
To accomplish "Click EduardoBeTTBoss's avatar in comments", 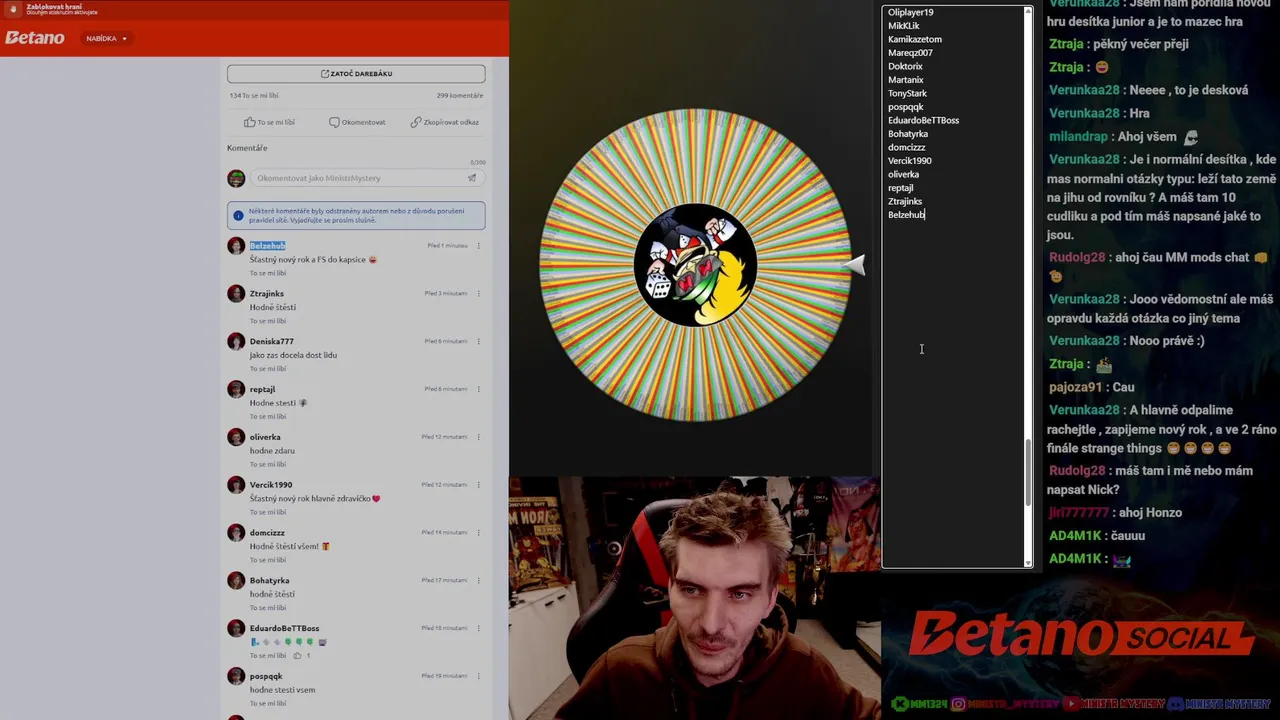I will 236,628.
